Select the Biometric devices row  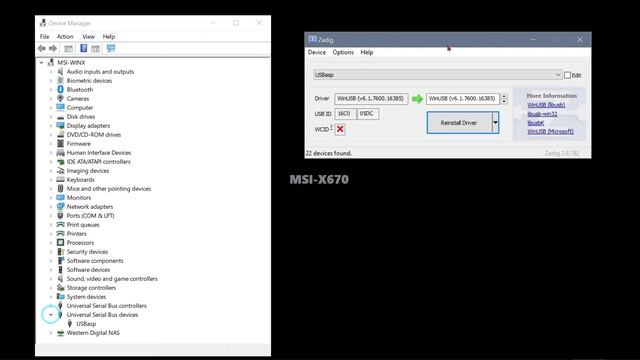tap(89, 80)
